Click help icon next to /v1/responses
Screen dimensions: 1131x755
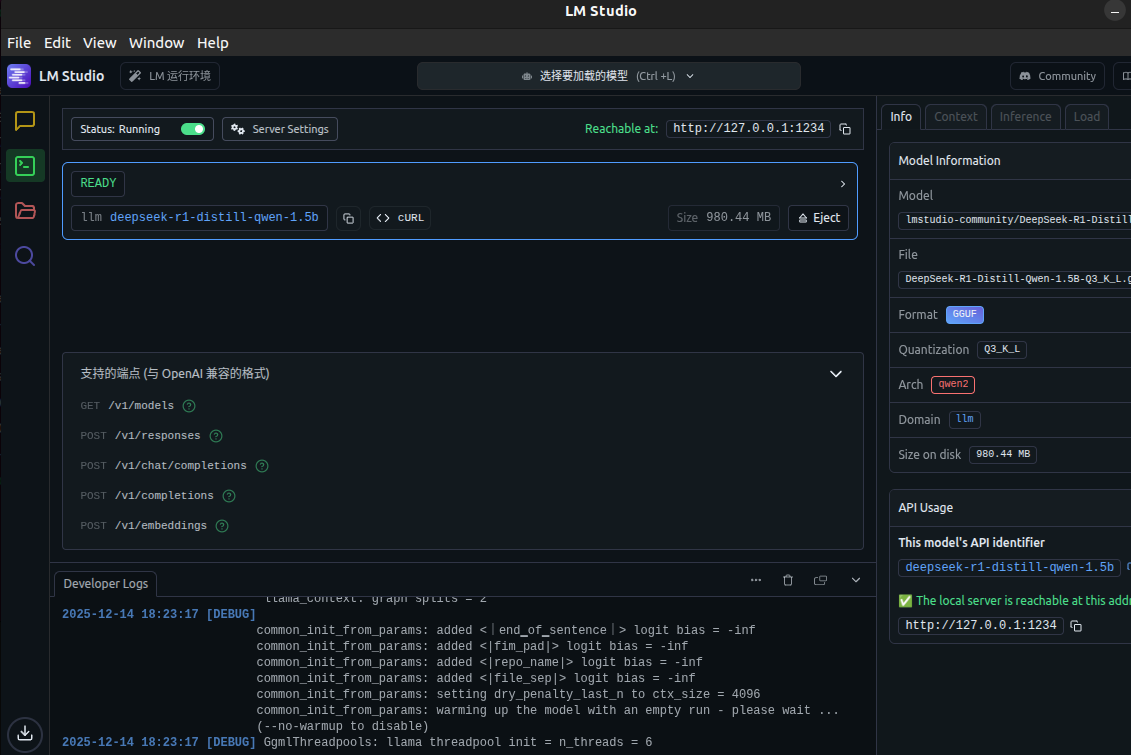point(216,436)
